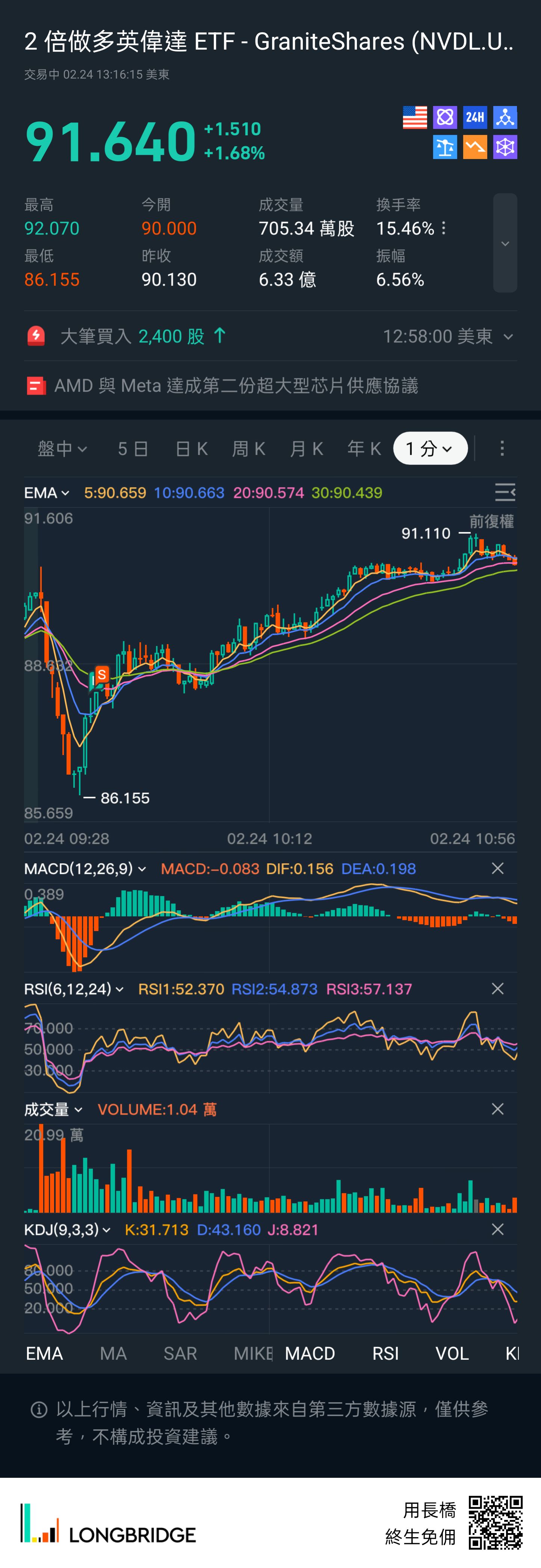541x1568 pixels.
Task: Tap the balance scale icon
Action: (445, 147)
